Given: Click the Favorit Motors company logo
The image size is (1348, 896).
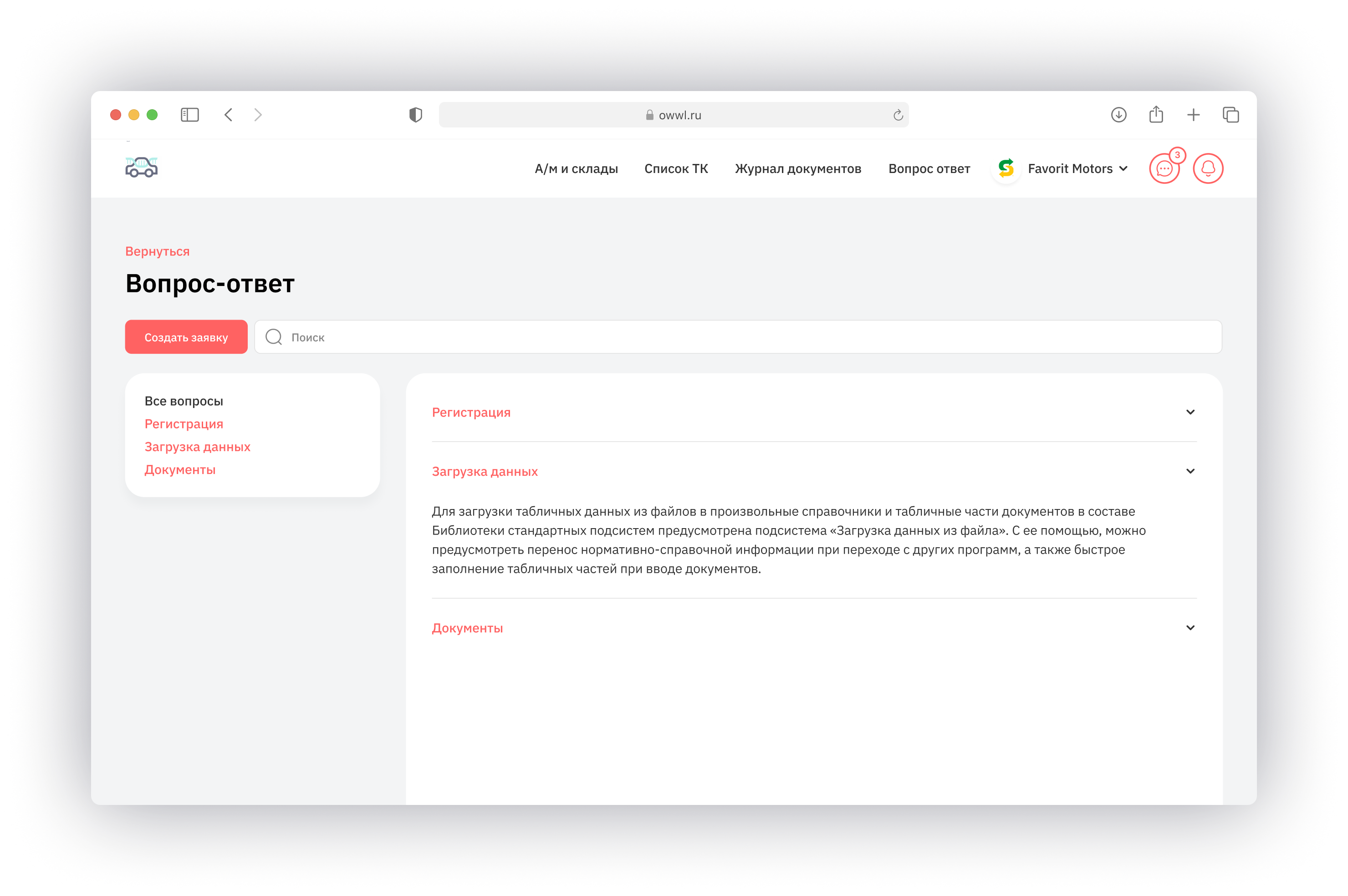Looking at the screenshot, I should point(1006,168).
